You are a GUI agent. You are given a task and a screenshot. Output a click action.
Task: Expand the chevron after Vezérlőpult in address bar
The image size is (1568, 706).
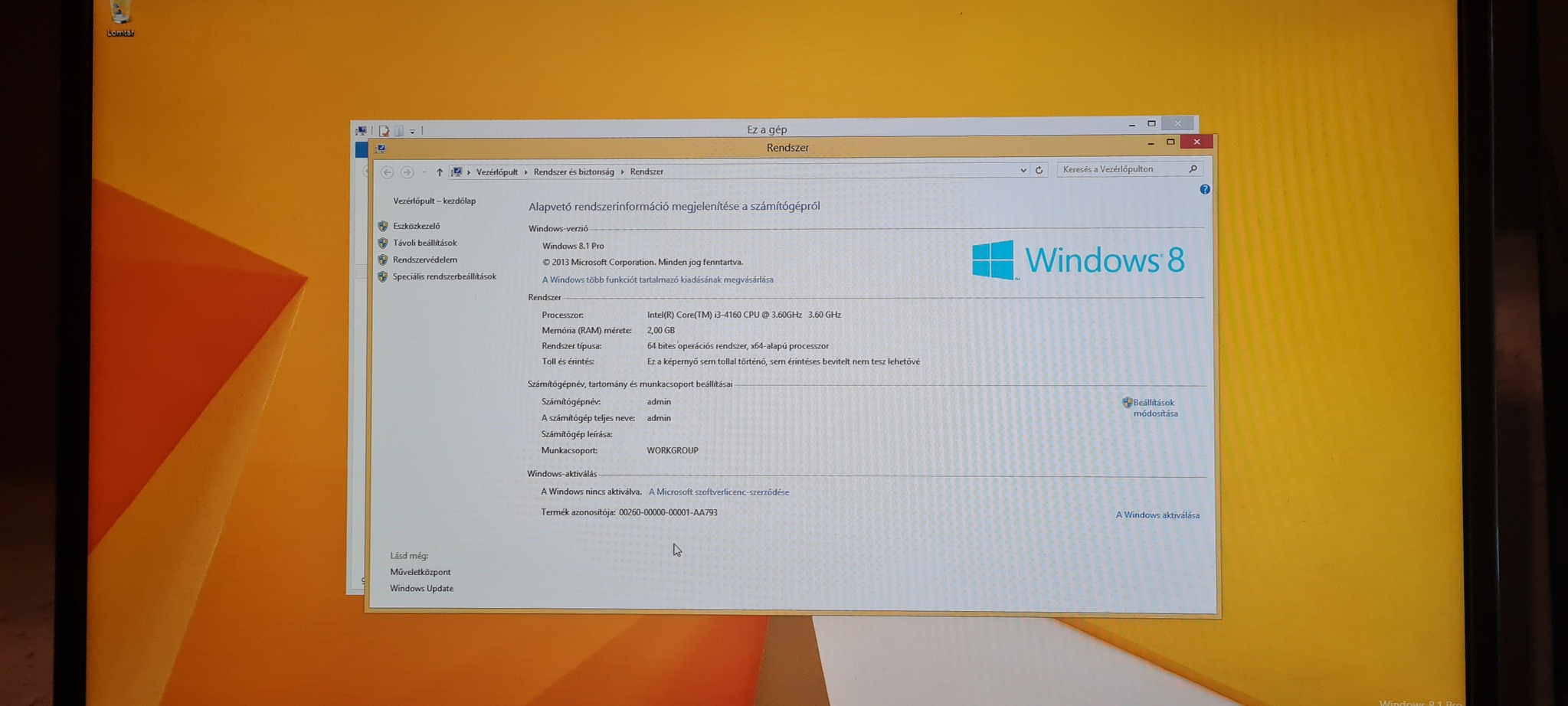pos(525,172)
